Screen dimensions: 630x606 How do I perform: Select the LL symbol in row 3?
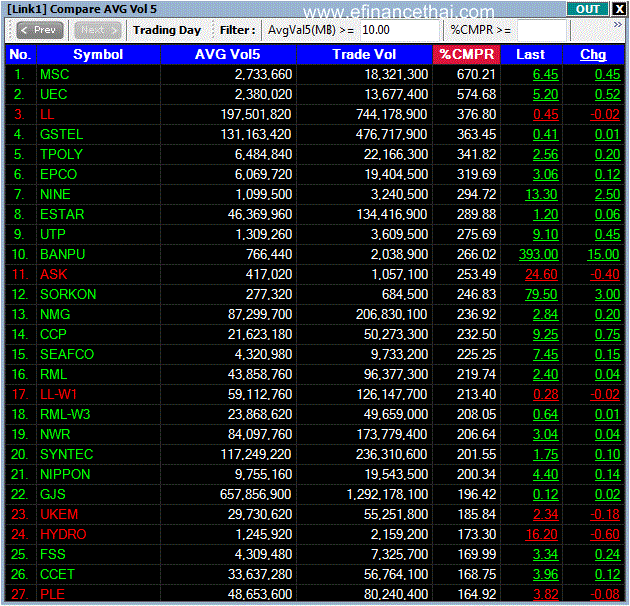47,115
